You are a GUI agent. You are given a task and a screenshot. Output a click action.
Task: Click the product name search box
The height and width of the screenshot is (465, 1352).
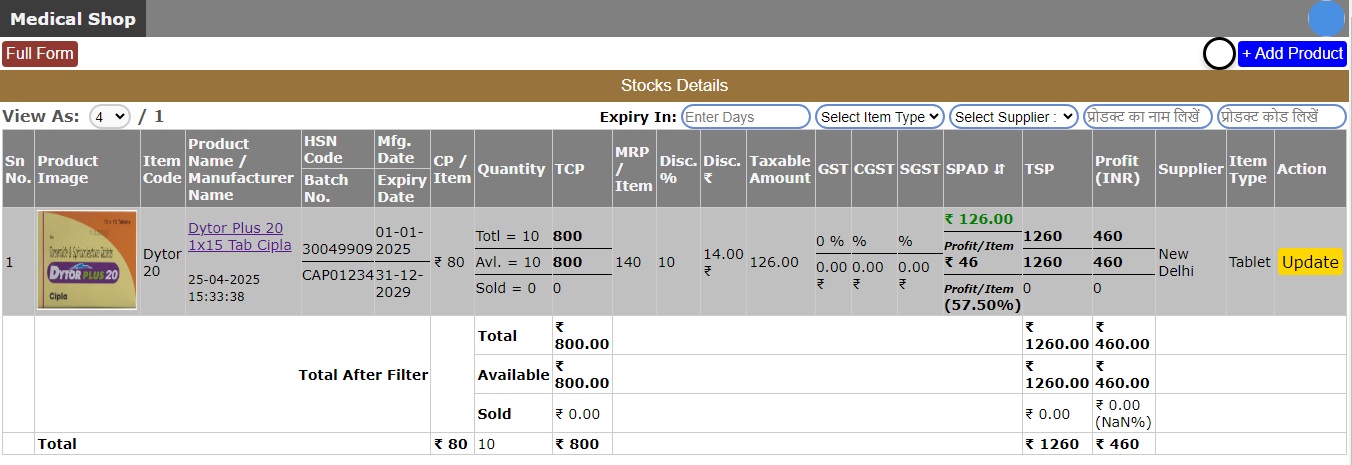1148,117
